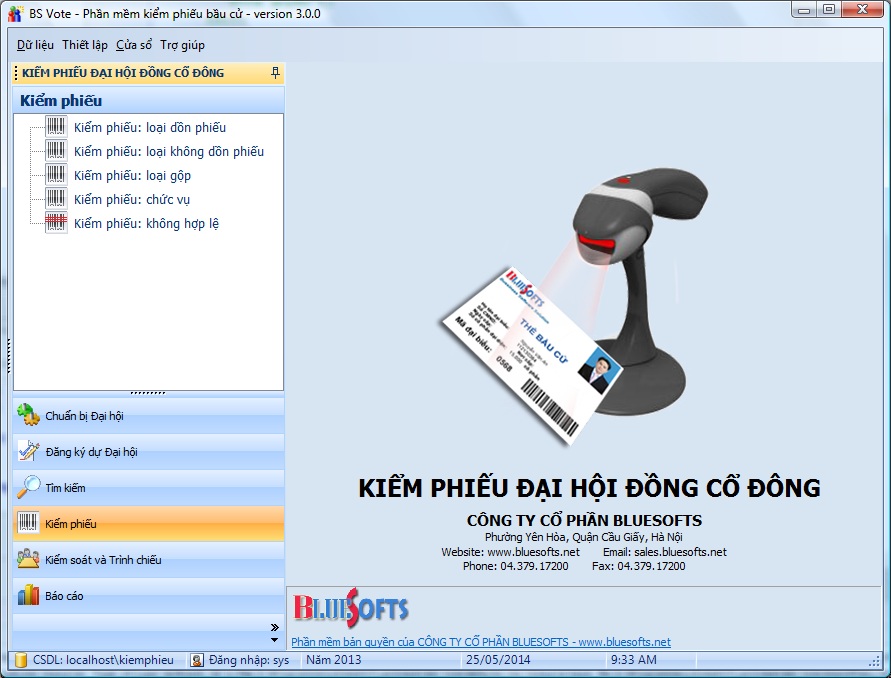Click the Đăng ký dự Đại hội icon

[x=29, y=451]
